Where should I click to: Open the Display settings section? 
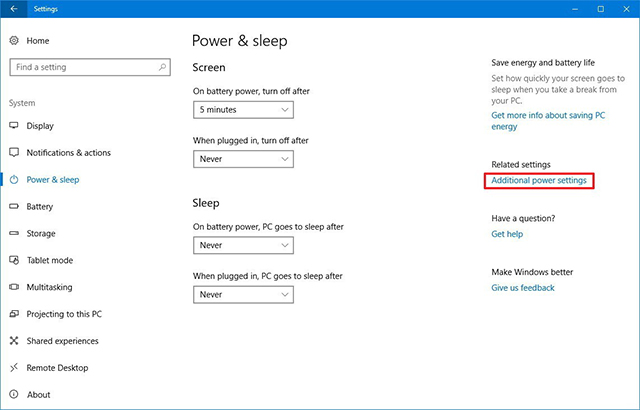tap(40, 126)
